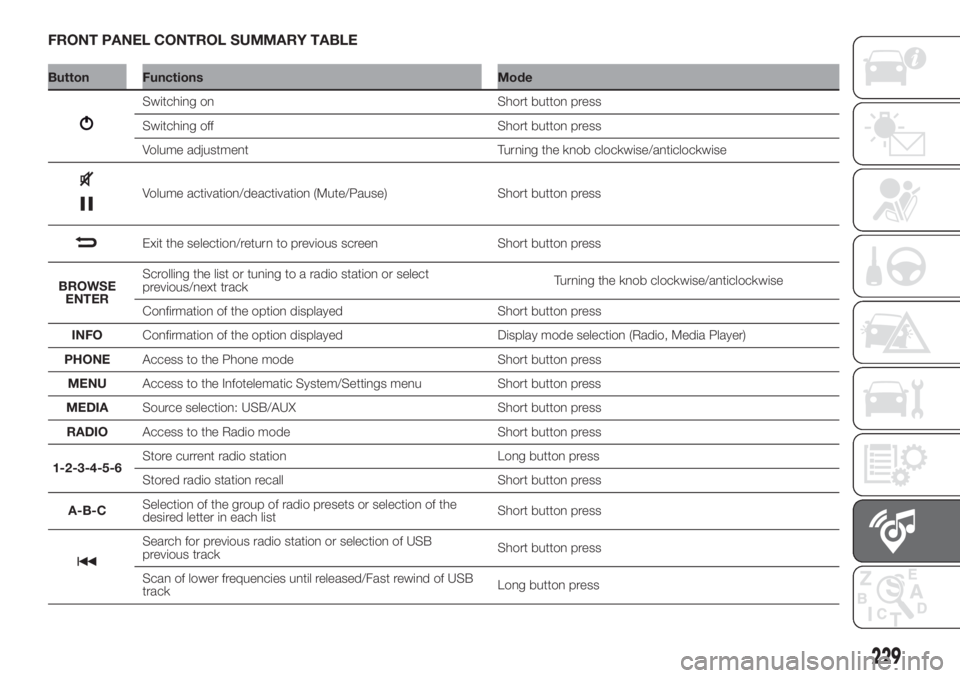Open the car information section tab
Viewport: 960px width, 678px height.
click(x=898, y=65)
